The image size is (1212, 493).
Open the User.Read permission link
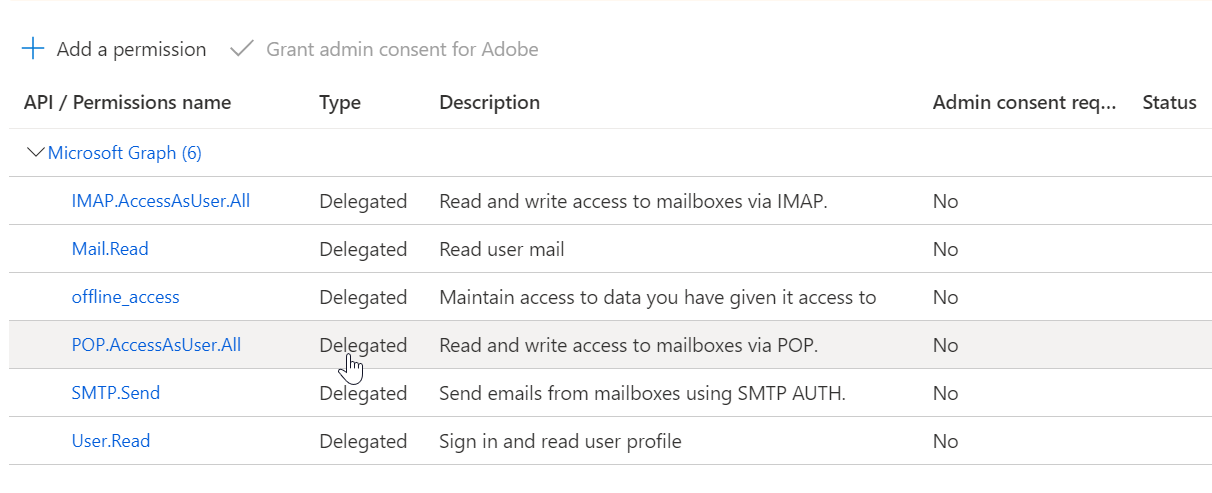point(111,441)
